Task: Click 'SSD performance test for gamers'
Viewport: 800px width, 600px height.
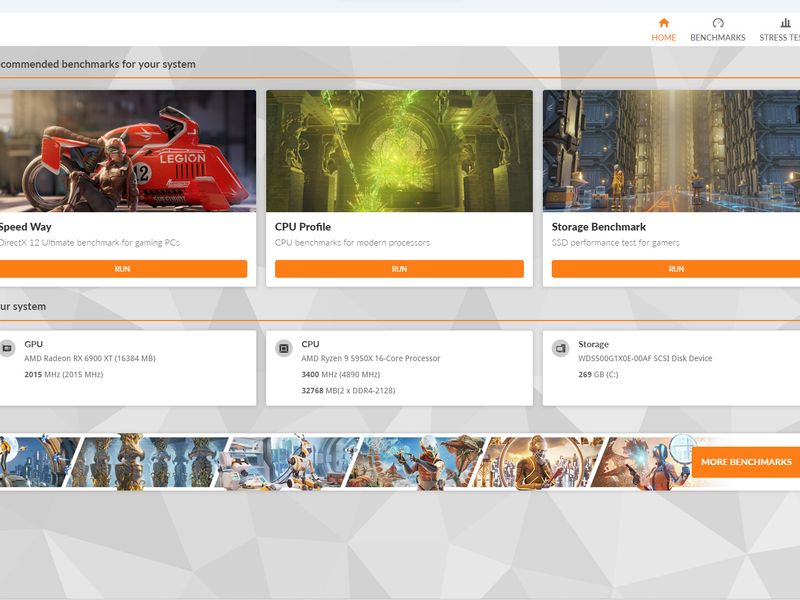Action: click(615, 243)
